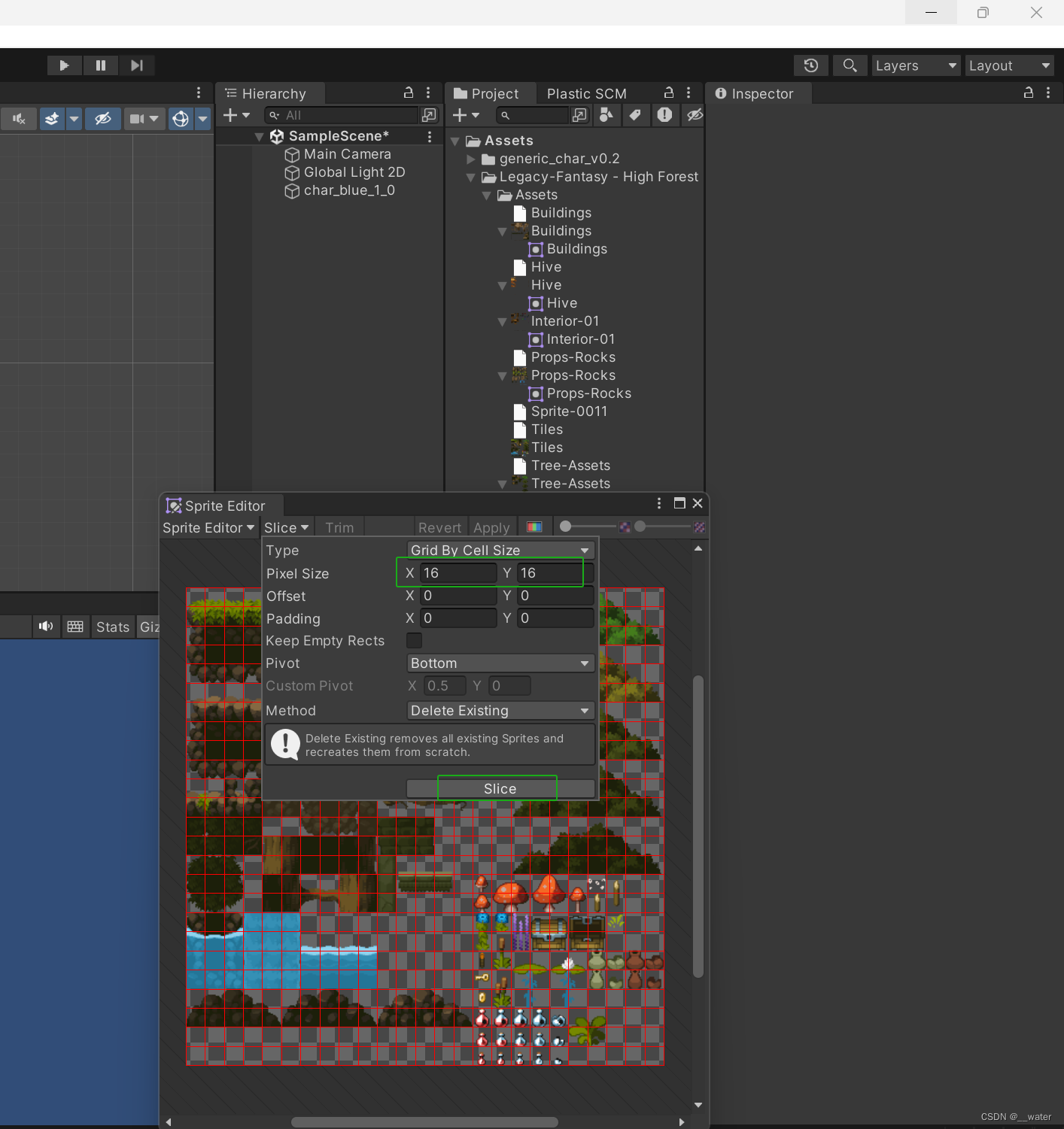This screenshot has height=1129, width=1064.
Task: Expand the generic_char_v0.2 folder
Action: (471, 159)
